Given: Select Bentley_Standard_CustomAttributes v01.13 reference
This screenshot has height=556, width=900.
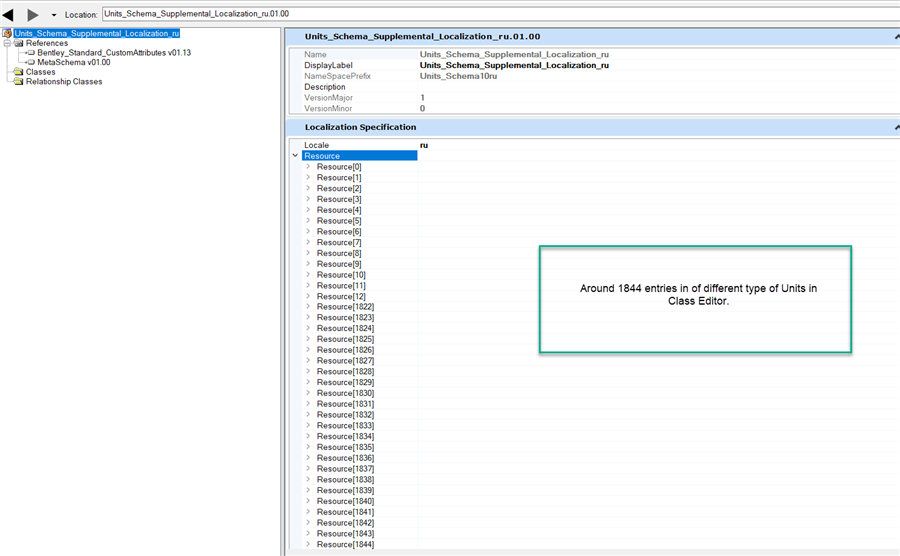Looking at the screenshot, I should (114, 53).
